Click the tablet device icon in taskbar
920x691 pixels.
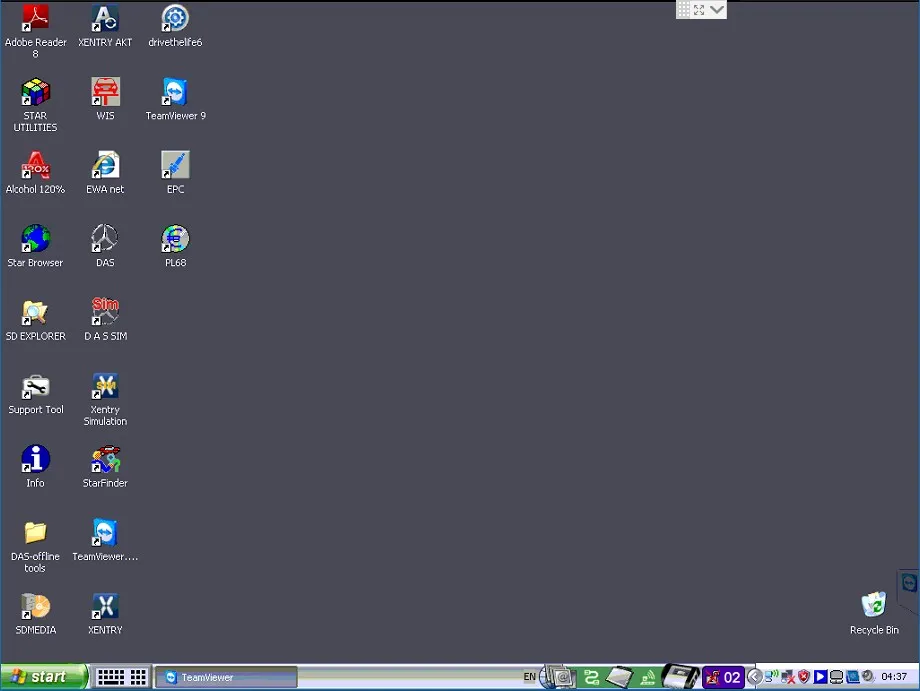point(619,678)
